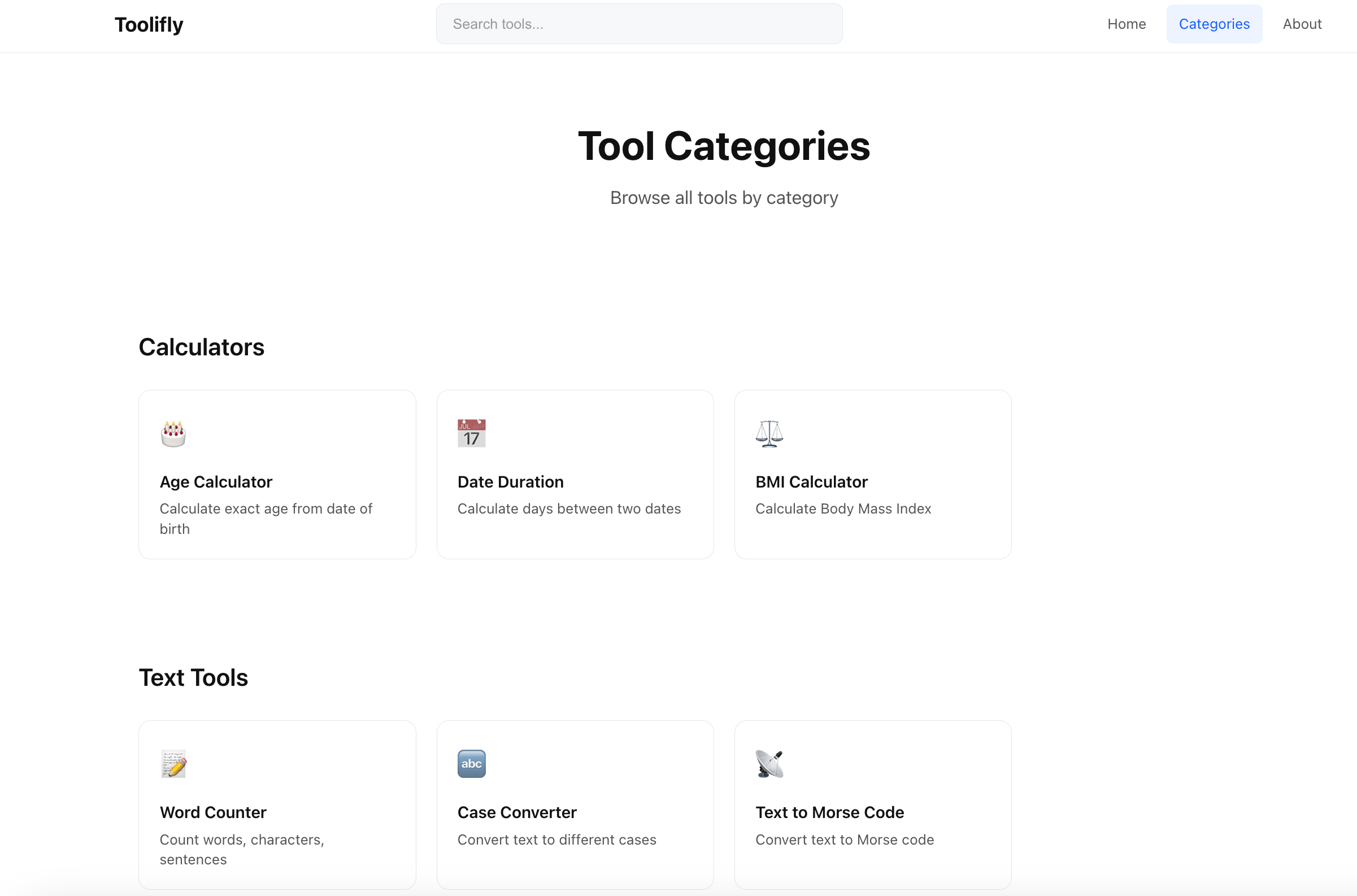The width and height of the screenshot is (1357, 896).
Task: Open the Toolifly logo home link
Action: point(149,24)
